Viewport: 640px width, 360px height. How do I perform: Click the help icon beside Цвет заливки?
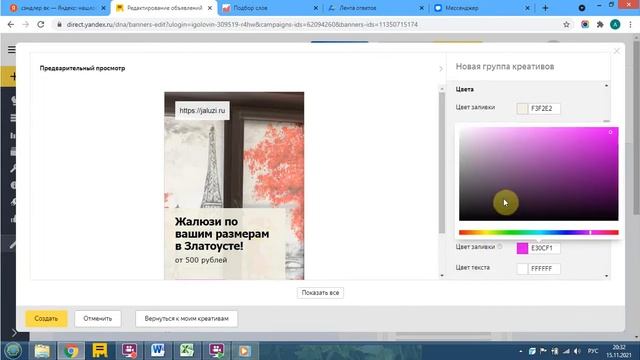tap(500, 247)
